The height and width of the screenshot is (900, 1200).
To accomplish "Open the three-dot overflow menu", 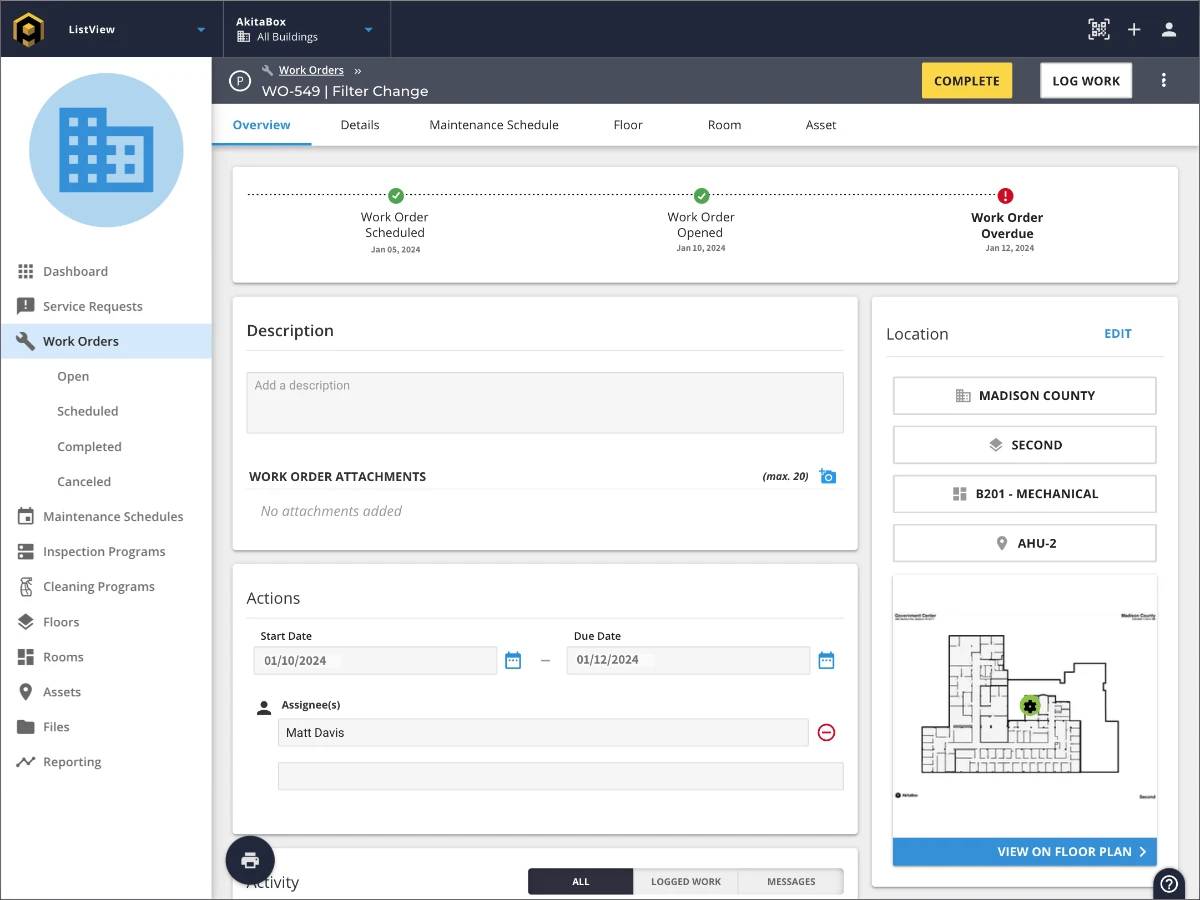I will point(1164,80).
